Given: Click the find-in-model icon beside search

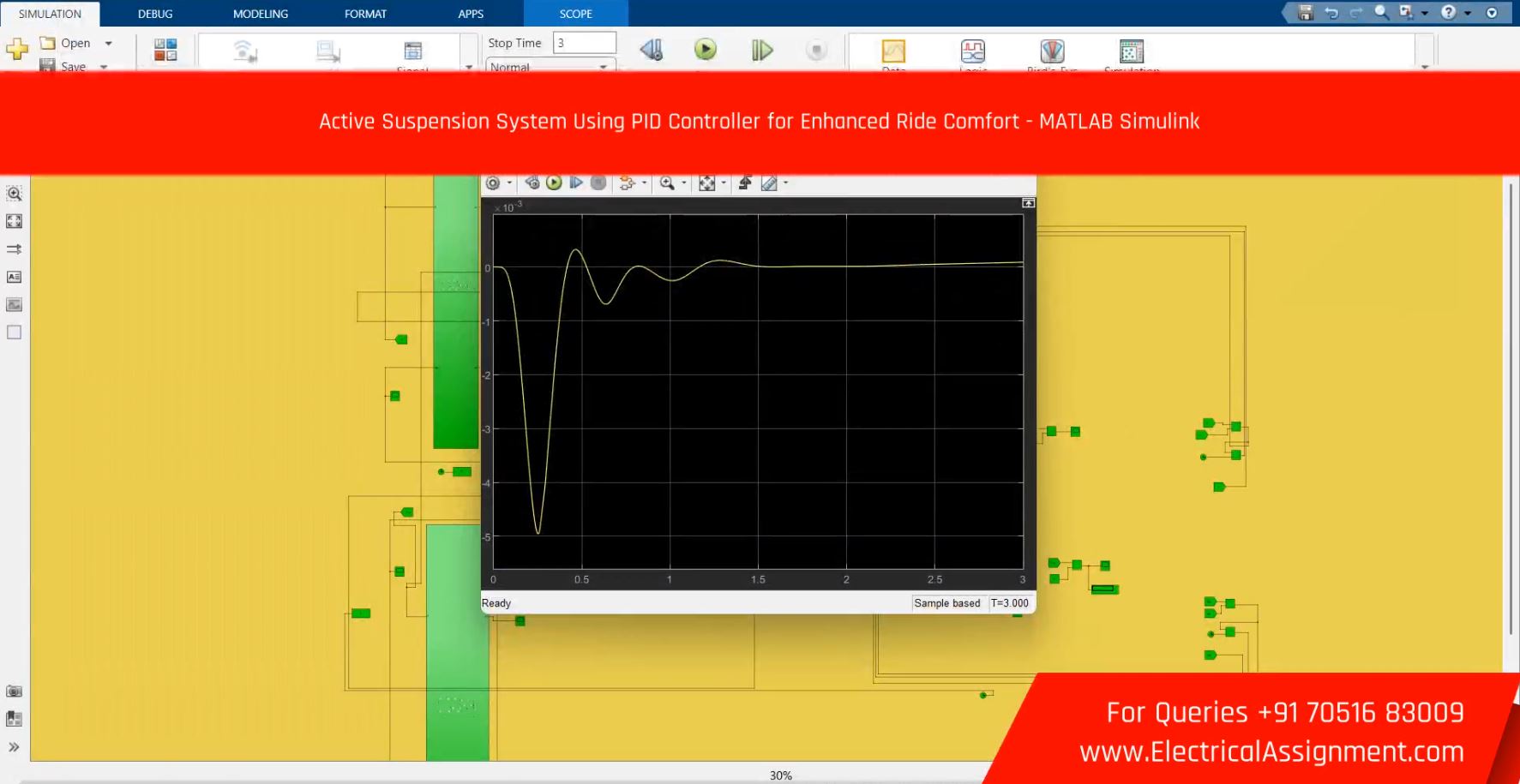Looking at the screenshot, I should click(1406, 13).
